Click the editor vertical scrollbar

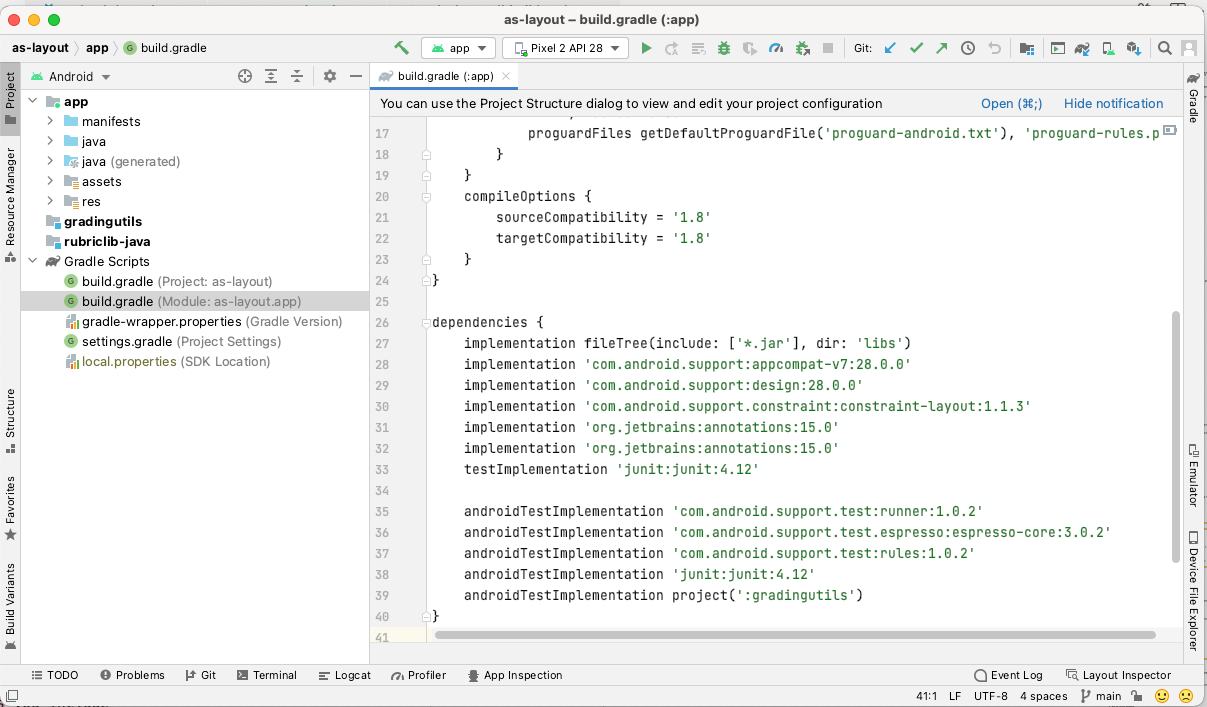click(1175, 436)
